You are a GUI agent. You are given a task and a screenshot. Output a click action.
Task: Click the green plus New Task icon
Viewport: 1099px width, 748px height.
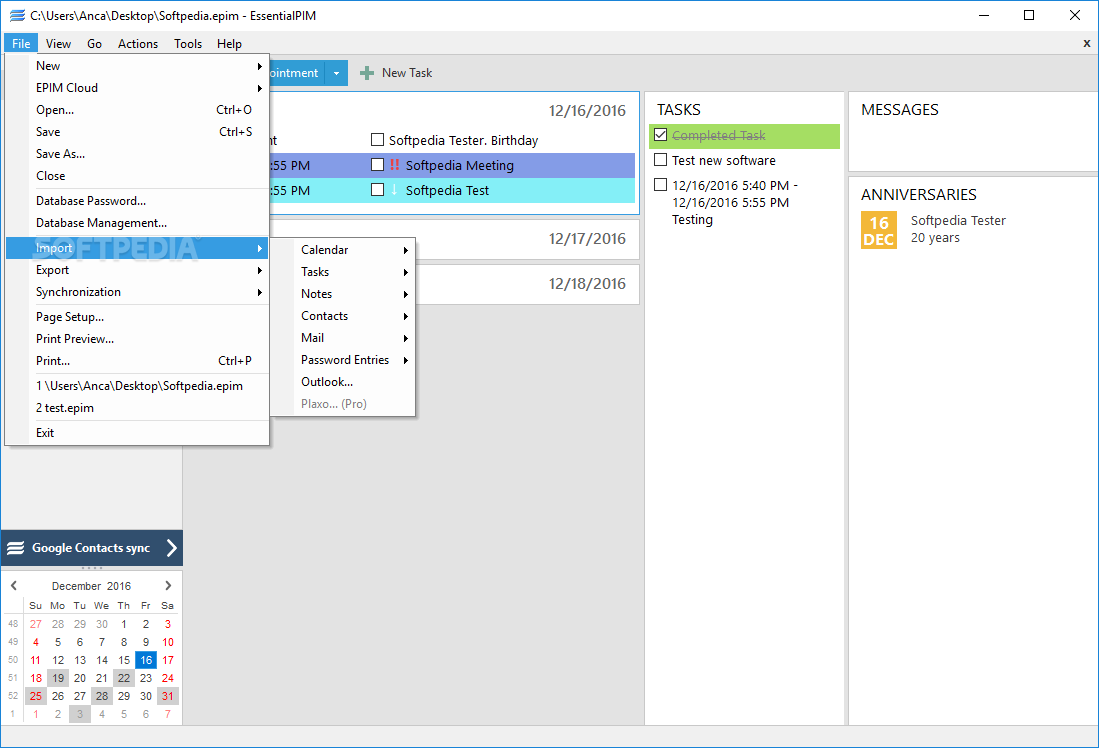point(367,73)
